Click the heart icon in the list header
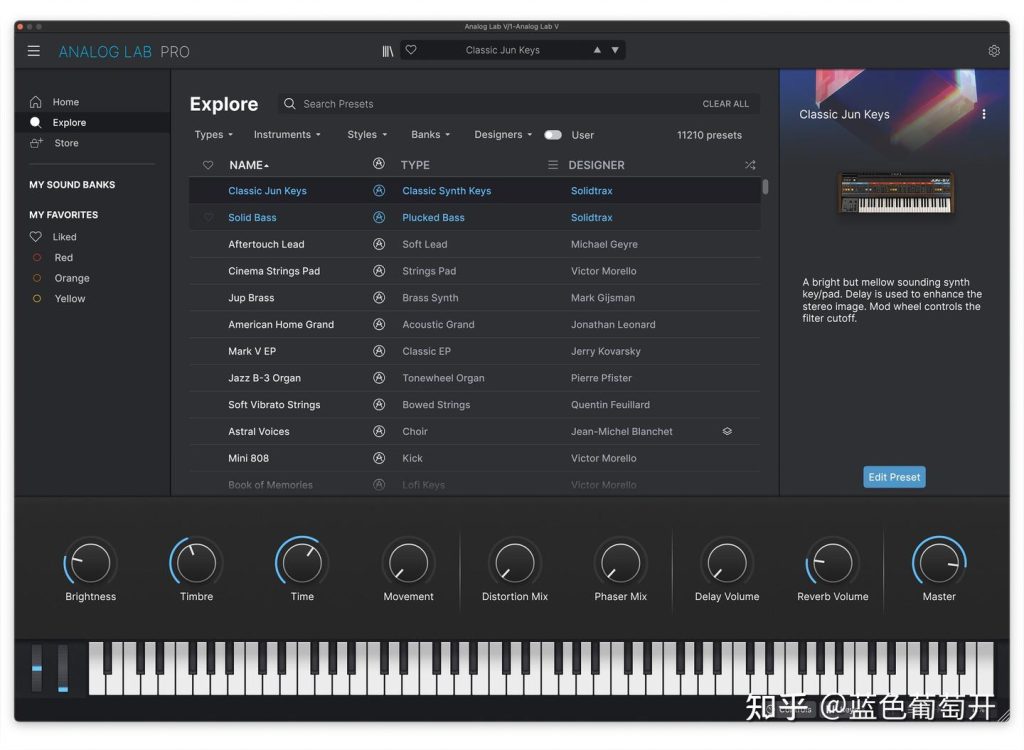The height and width of the screenshot is (750, 1024). click(208, 165)
